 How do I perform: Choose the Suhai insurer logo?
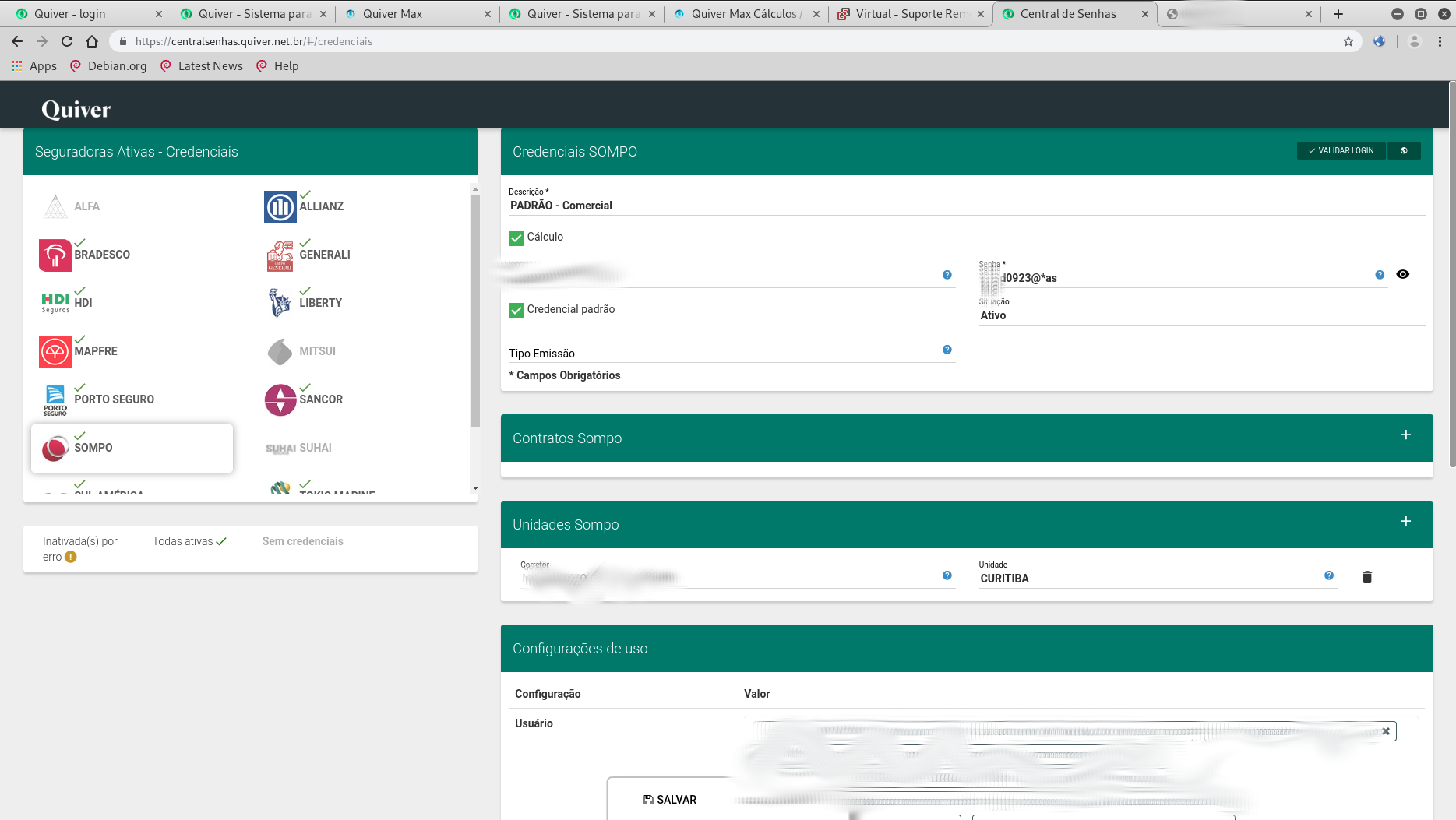point(280,449)
